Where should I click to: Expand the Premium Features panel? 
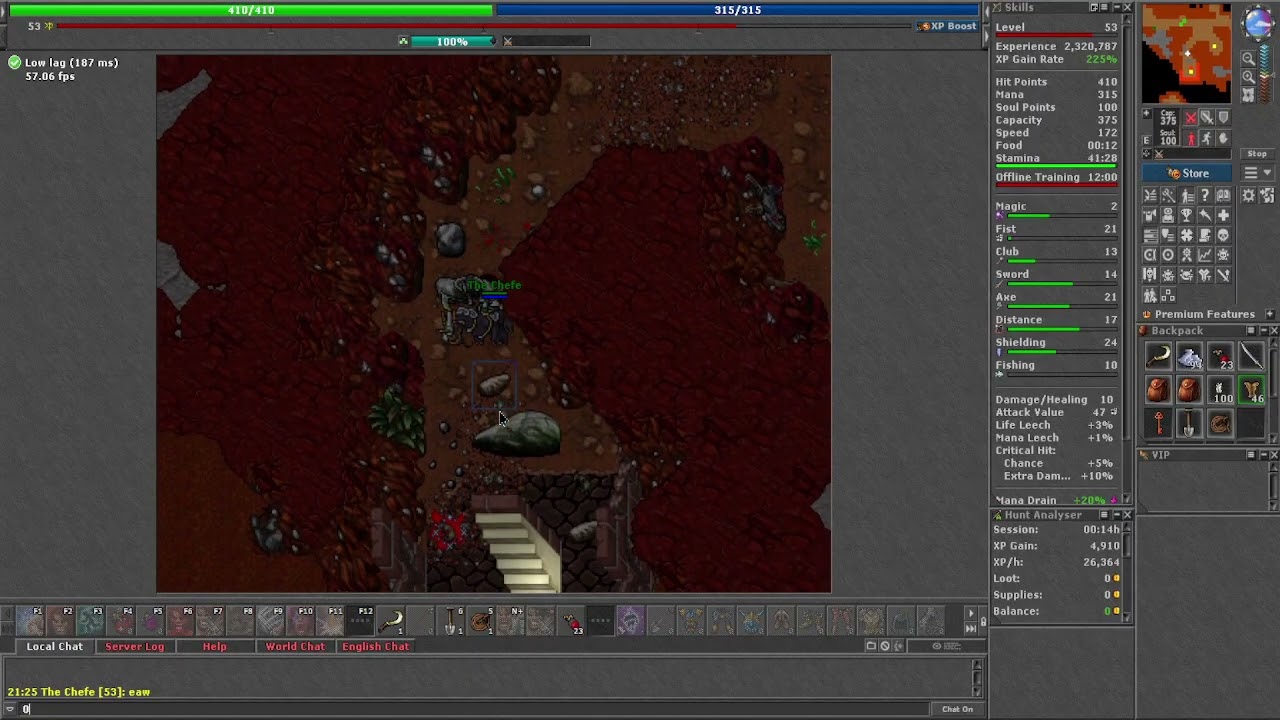click(1269, 314)
